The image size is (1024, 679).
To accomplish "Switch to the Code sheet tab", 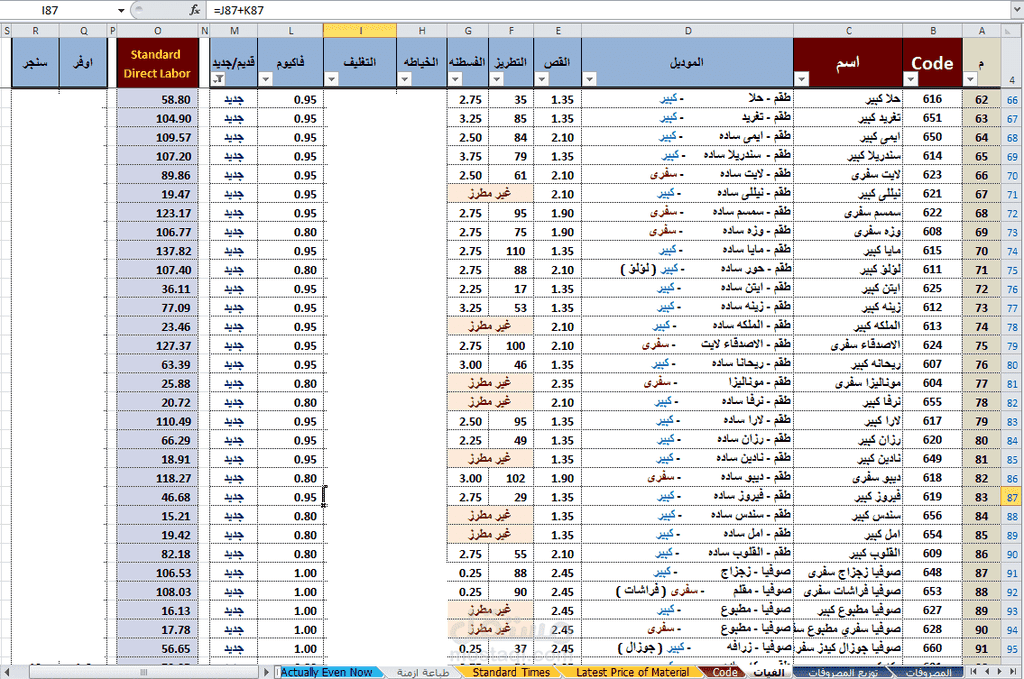I will [x=725, y=672].
